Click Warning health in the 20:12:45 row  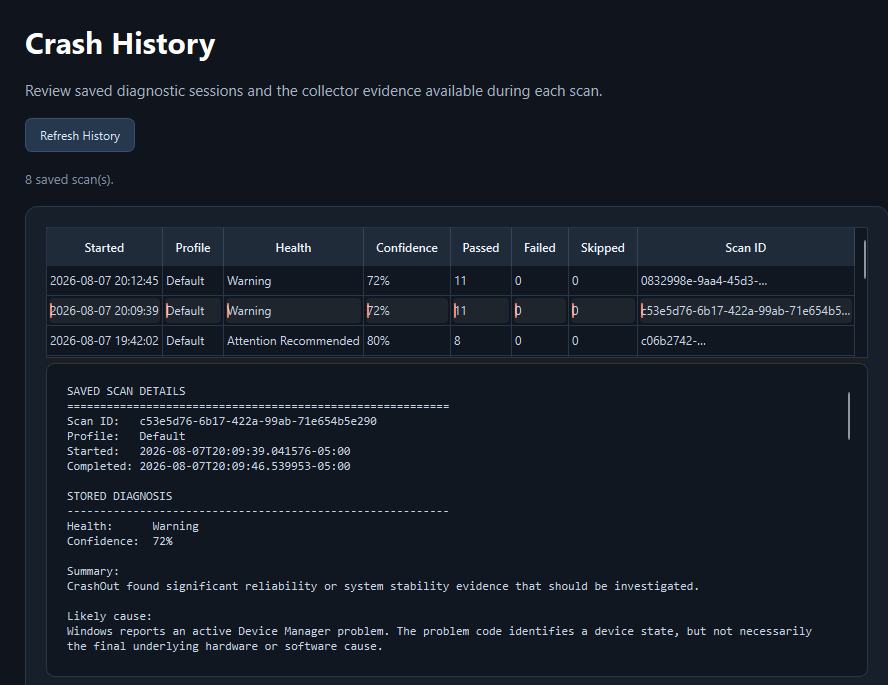point(293,281)
